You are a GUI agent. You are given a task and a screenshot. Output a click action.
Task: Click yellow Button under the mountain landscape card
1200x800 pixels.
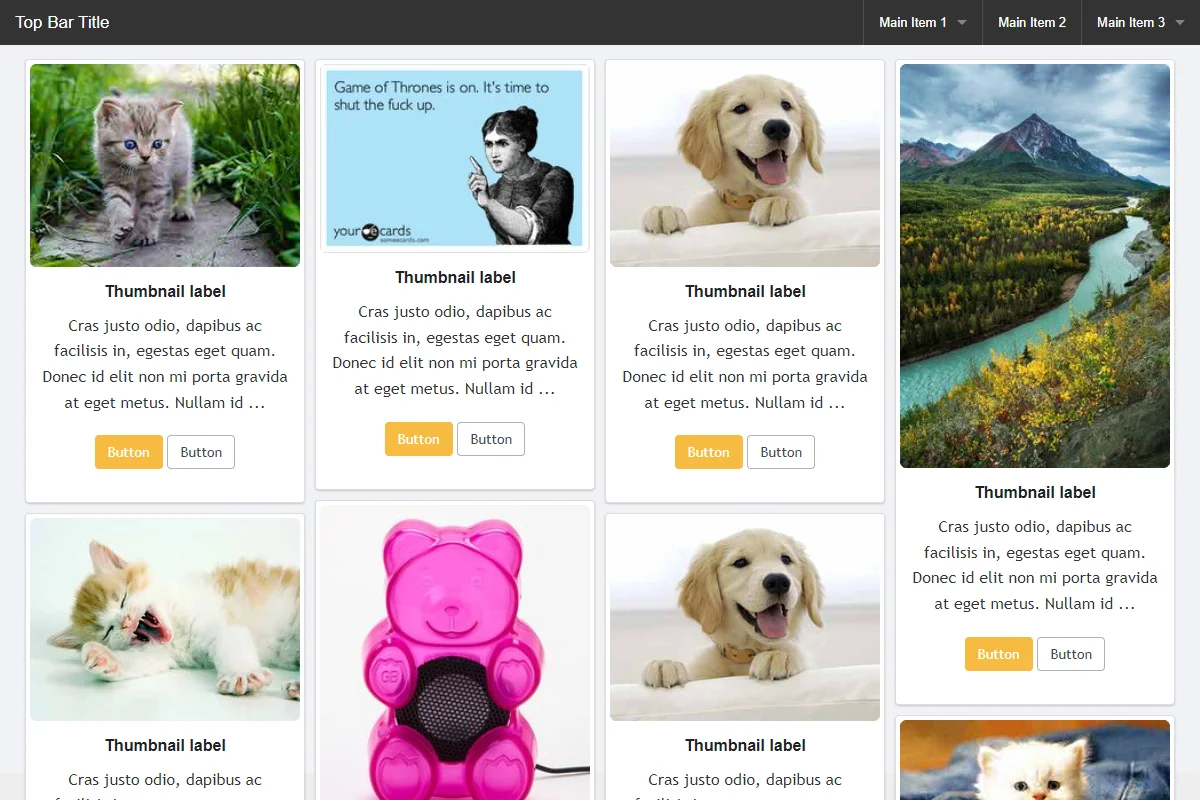point(999,654)
